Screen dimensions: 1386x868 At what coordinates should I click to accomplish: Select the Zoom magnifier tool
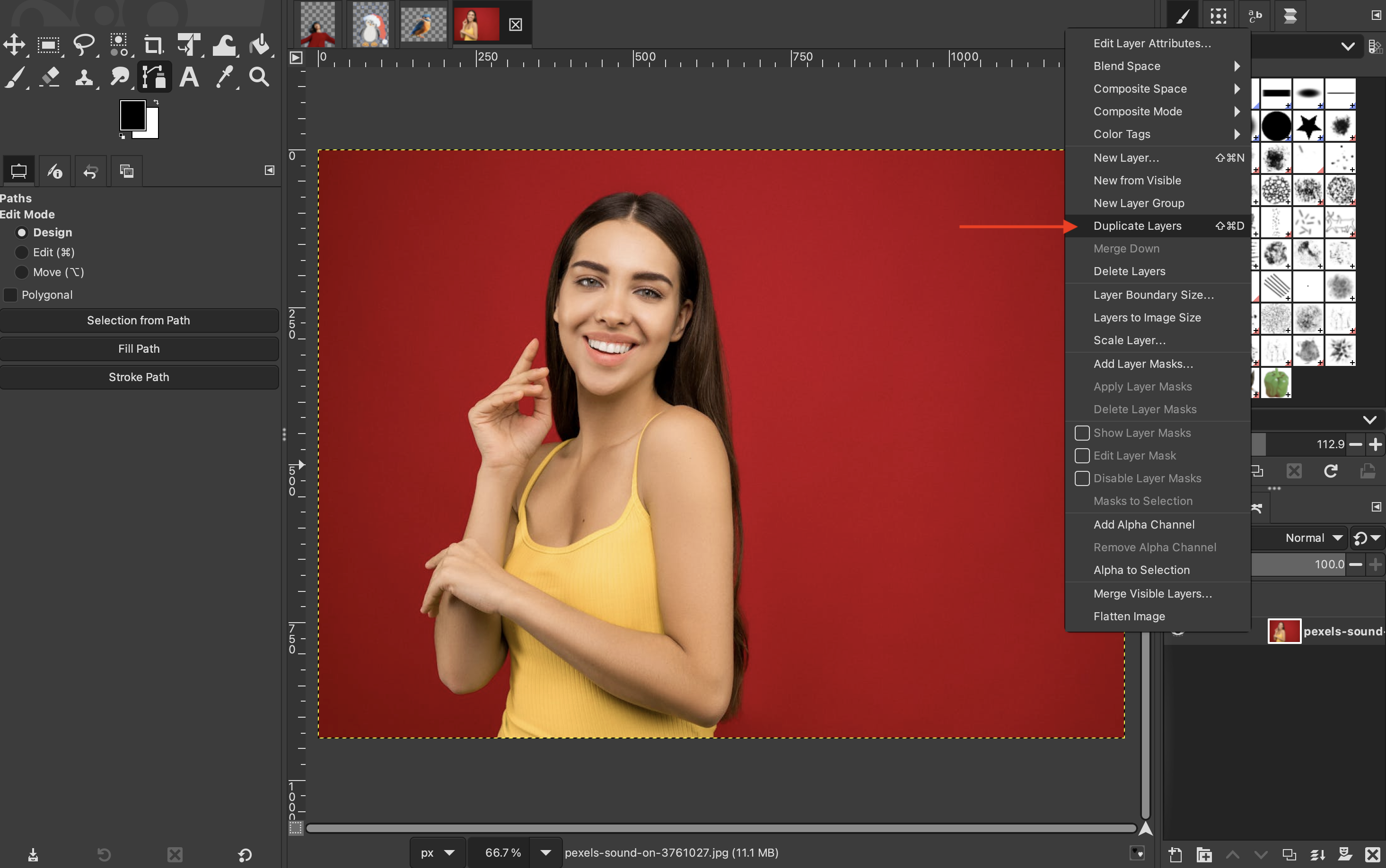click(259, 77)
